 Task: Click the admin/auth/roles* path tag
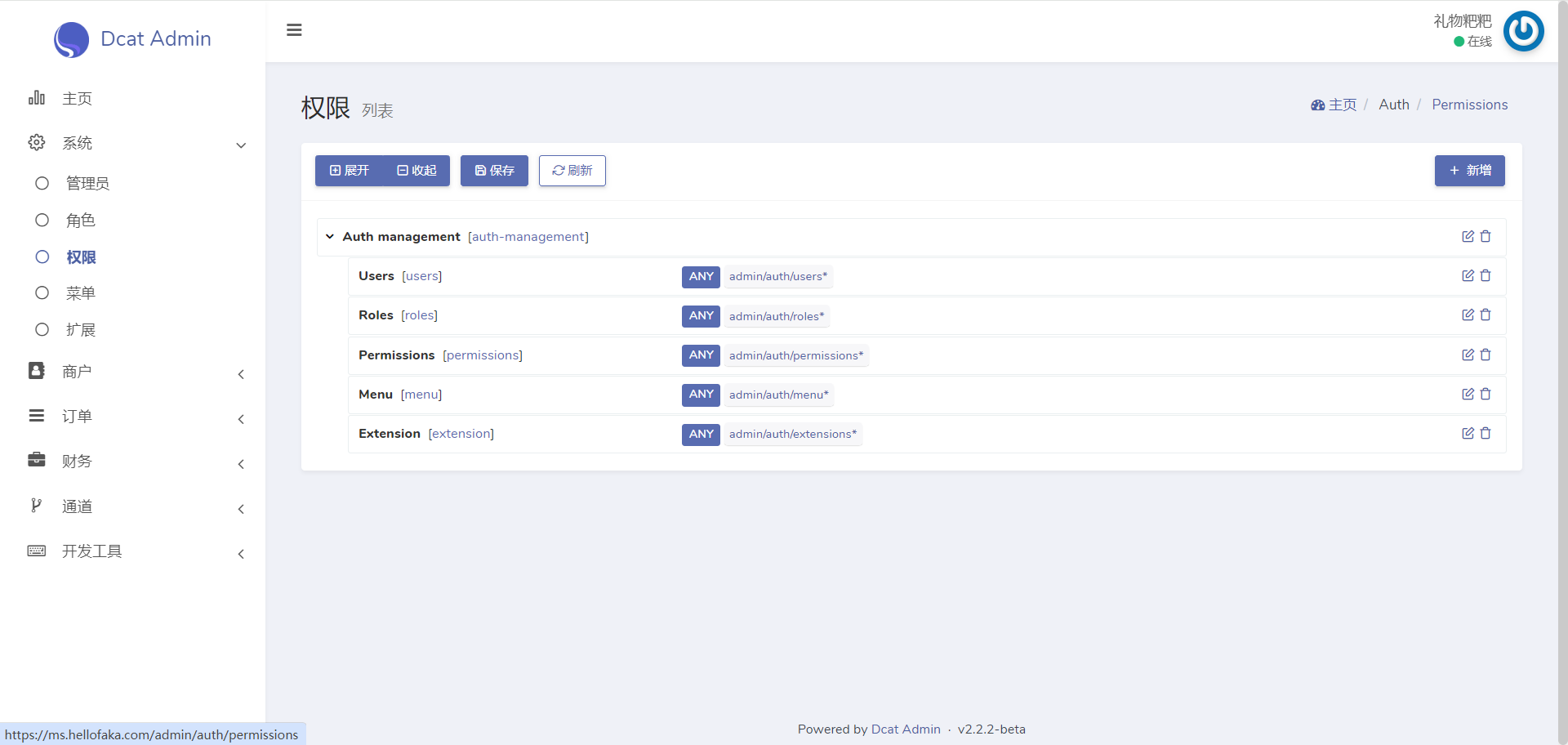coord(777,316)
